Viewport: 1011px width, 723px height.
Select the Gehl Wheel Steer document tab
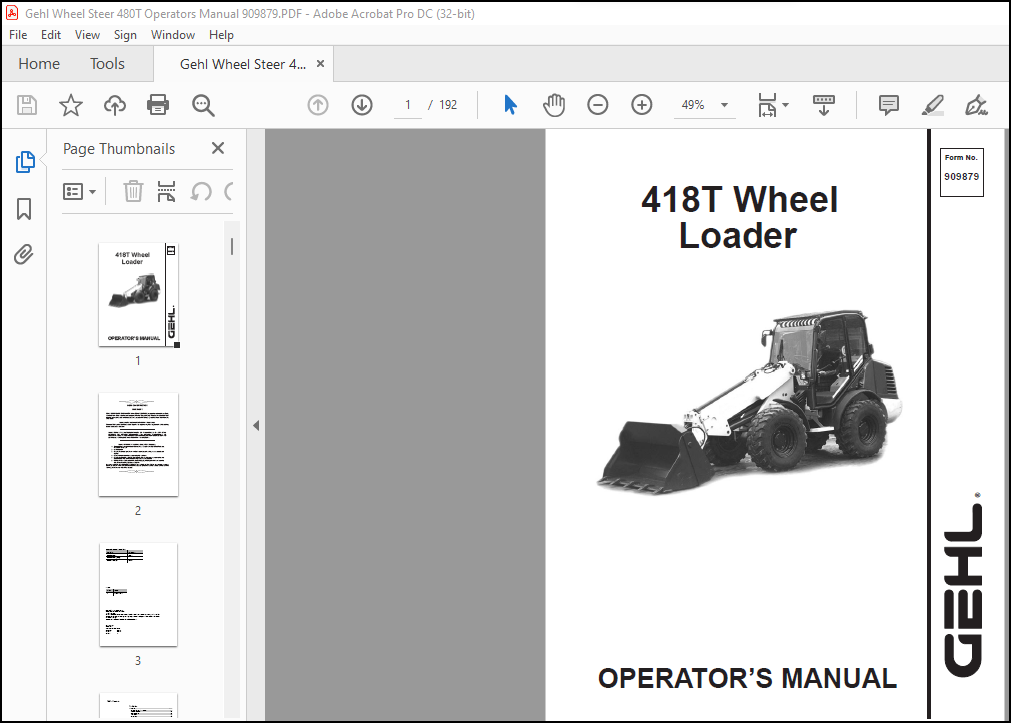tap(243, 64)
